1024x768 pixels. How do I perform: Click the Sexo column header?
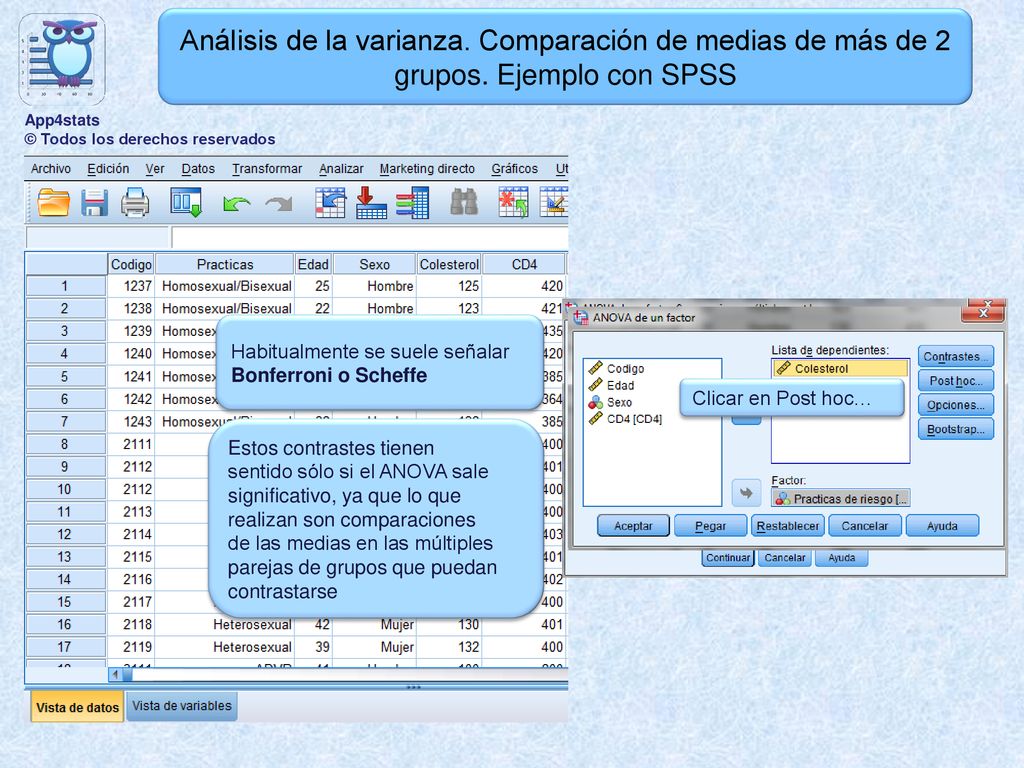(374, 264)
